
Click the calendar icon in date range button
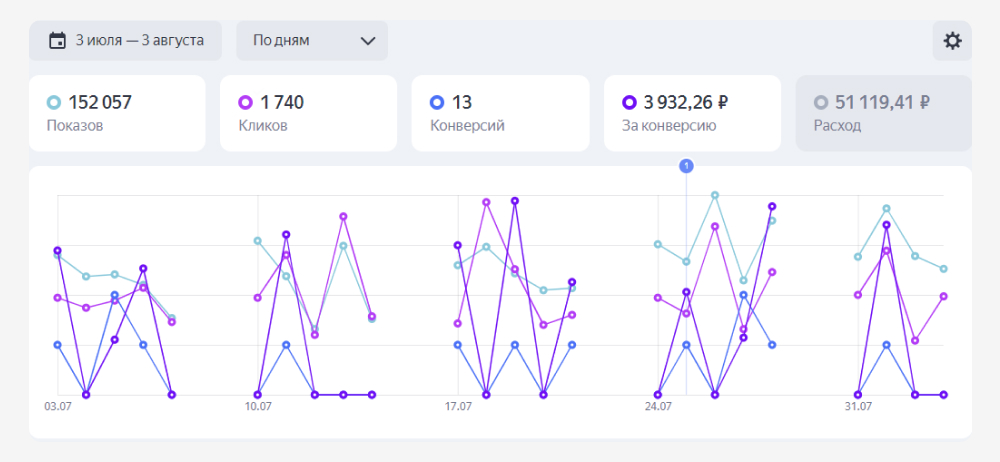(x=57, y=41)
